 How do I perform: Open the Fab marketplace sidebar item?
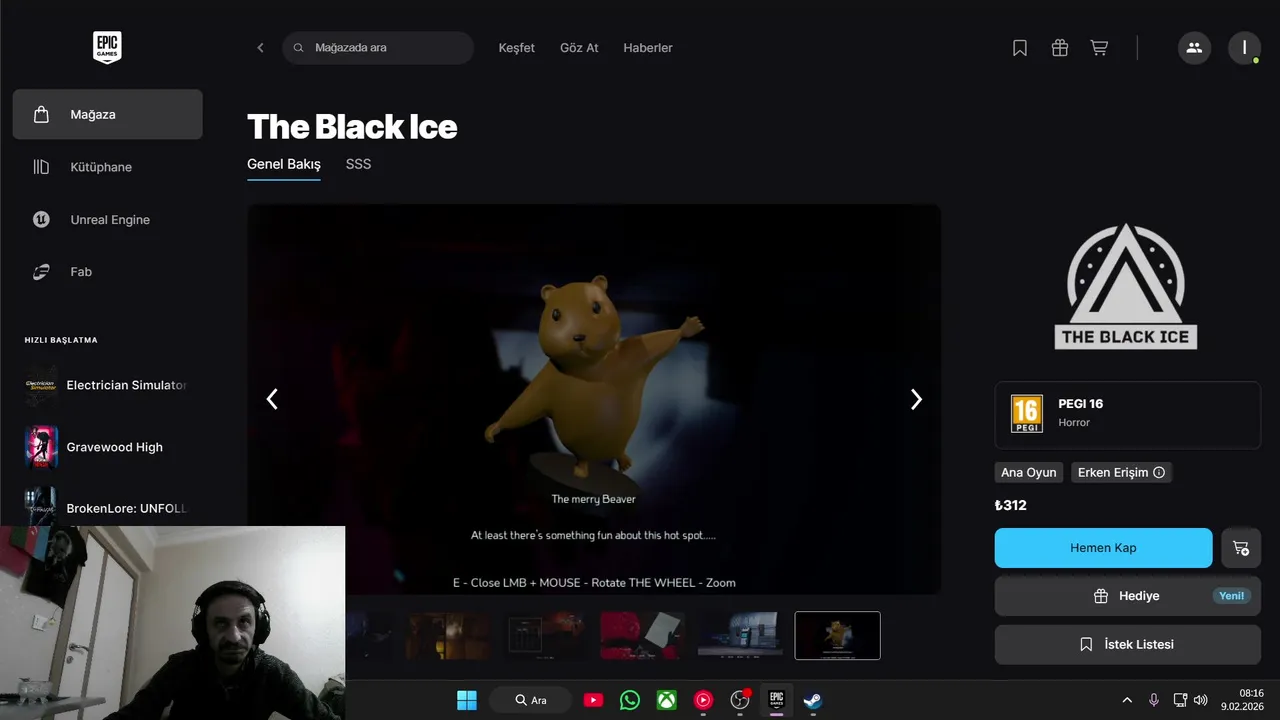[107, 272]
